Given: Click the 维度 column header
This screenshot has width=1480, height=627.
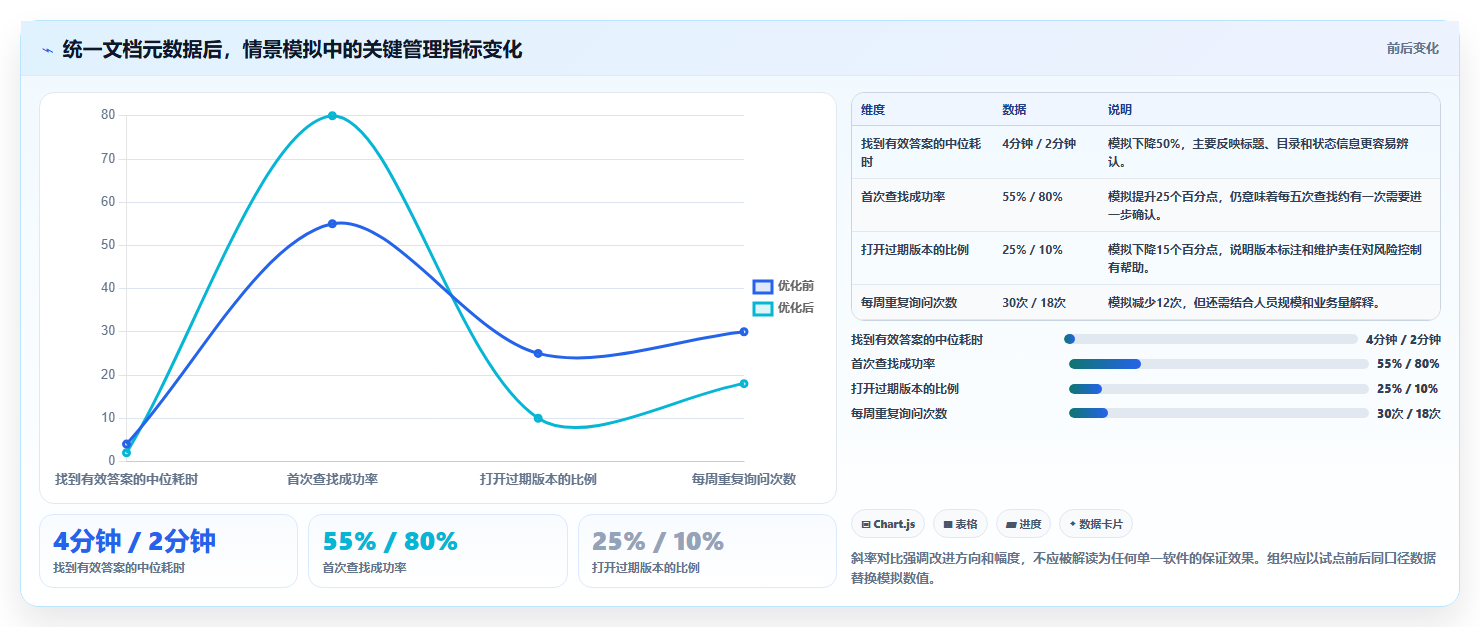Looking at the screenshot, I should pyautogui.click(x=873, y=110).
